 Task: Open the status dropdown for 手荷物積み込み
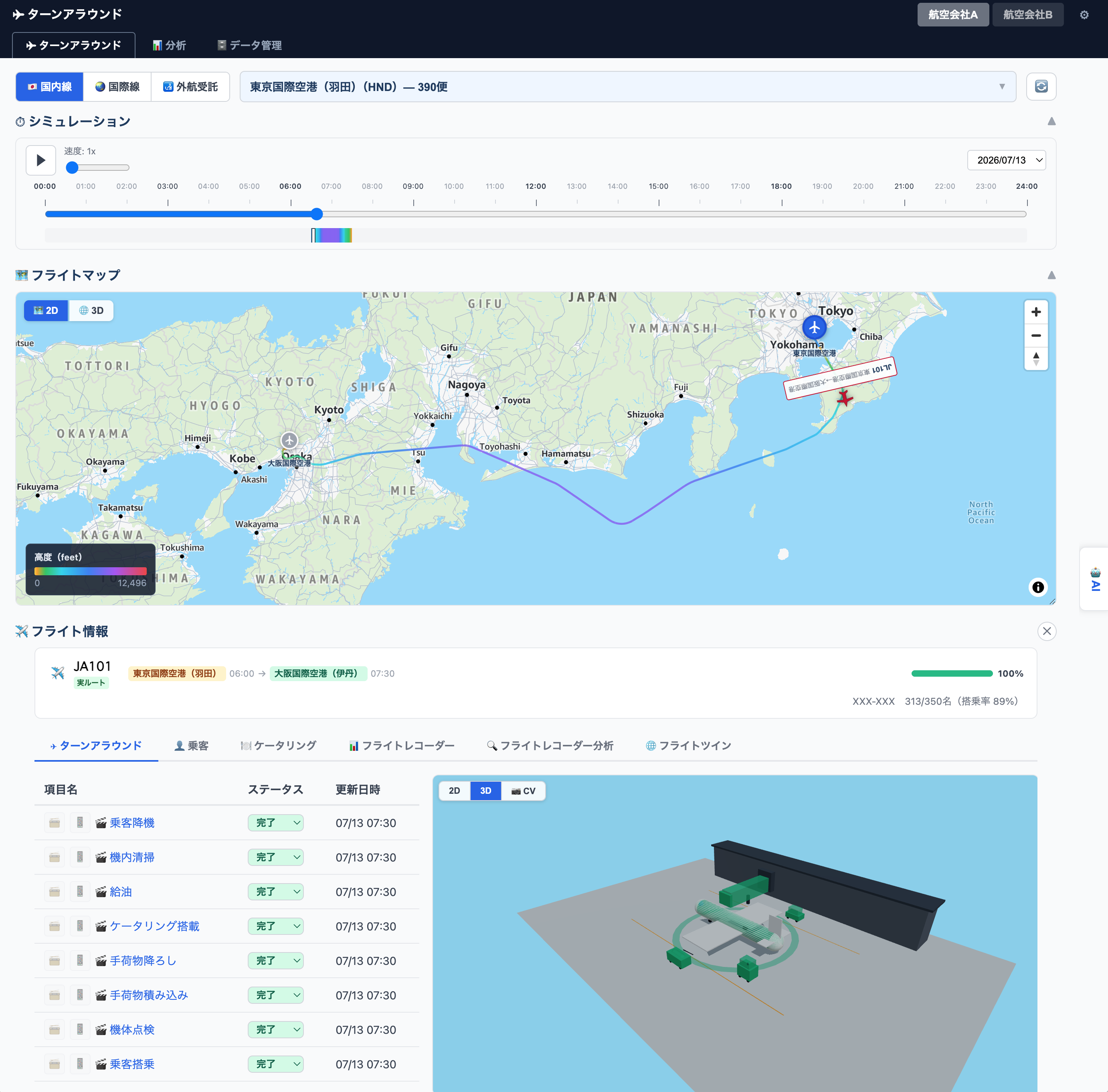[x=276, y=995]
